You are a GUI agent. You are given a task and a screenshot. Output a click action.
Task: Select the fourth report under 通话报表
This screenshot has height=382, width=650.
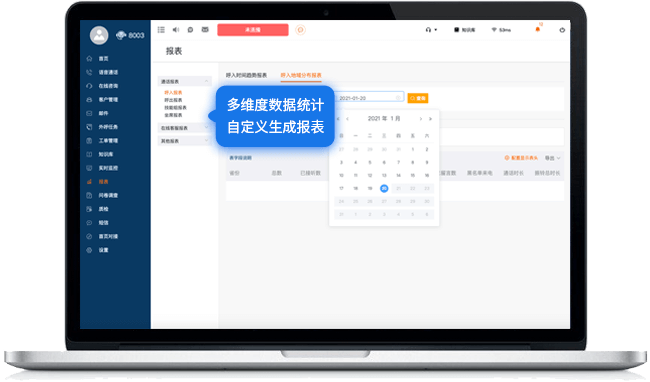173,115
